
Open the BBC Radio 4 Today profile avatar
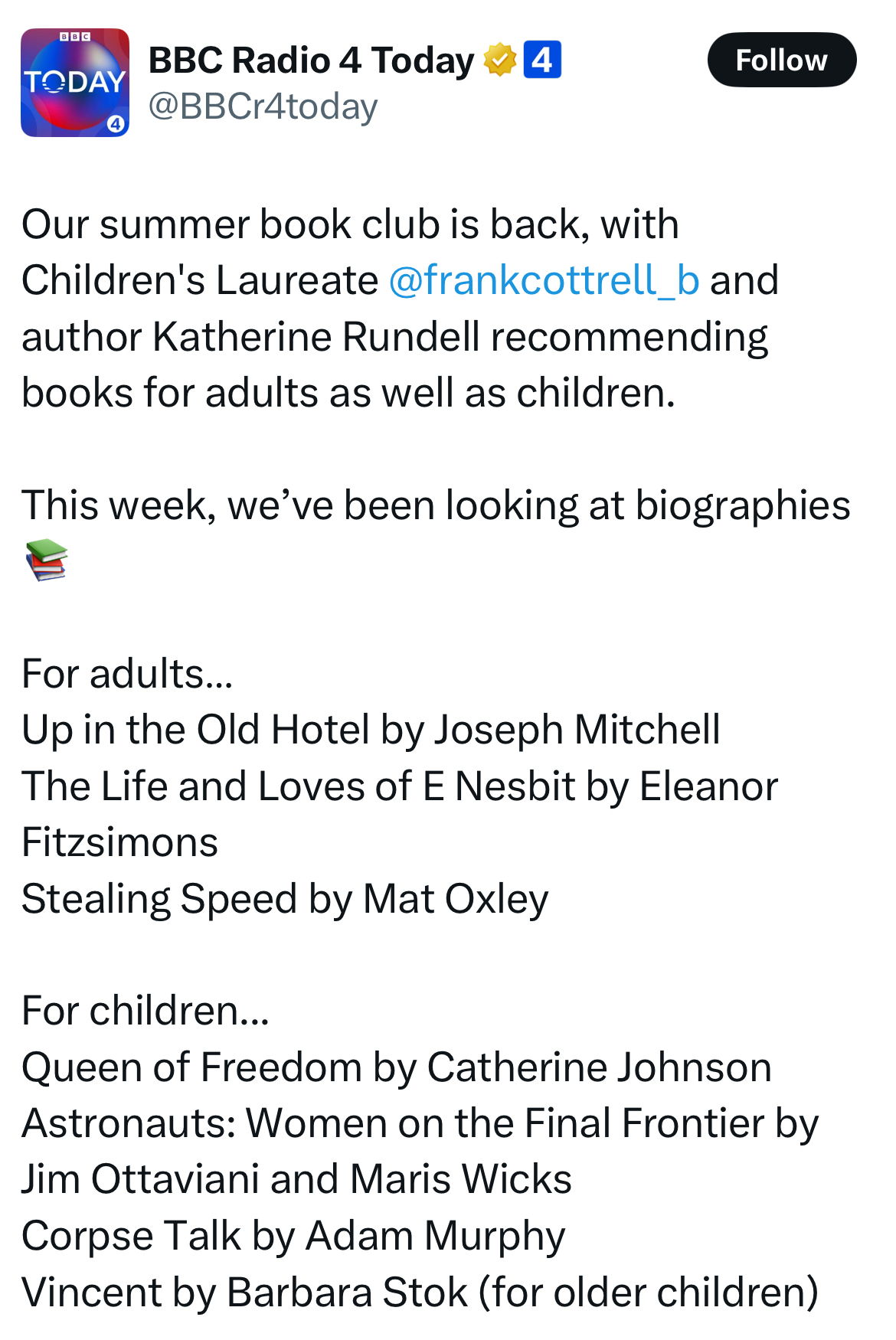(x=75, y=83)
